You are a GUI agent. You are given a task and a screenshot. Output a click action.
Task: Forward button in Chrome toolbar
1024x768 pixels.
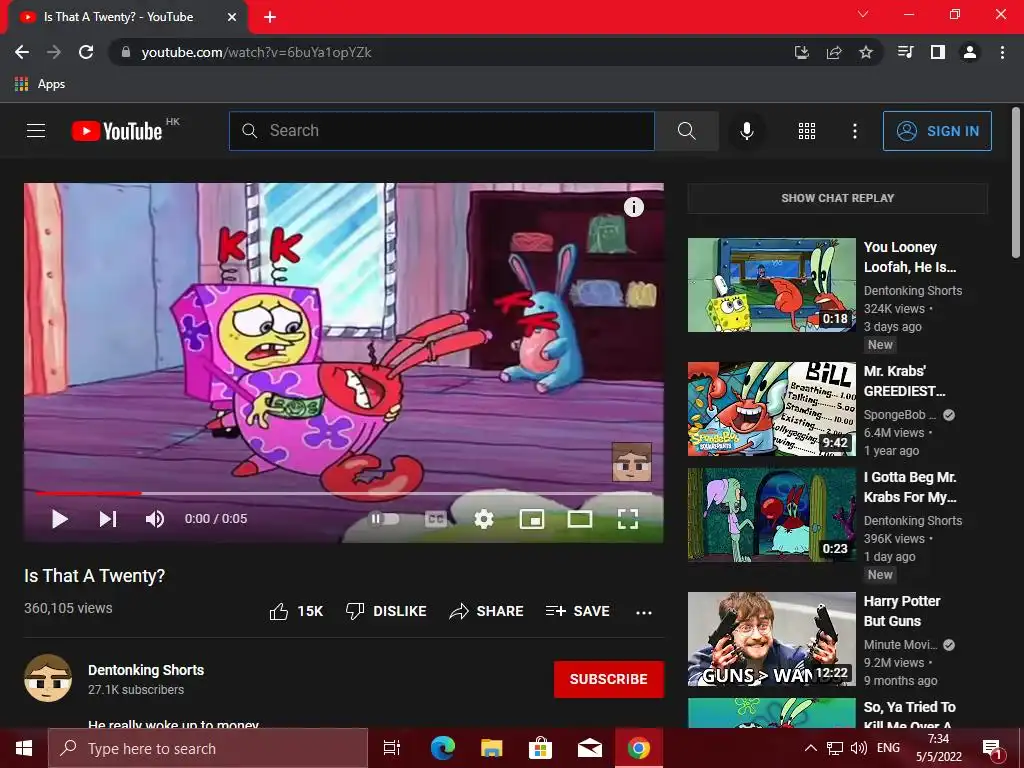click(x=54, y=52)
